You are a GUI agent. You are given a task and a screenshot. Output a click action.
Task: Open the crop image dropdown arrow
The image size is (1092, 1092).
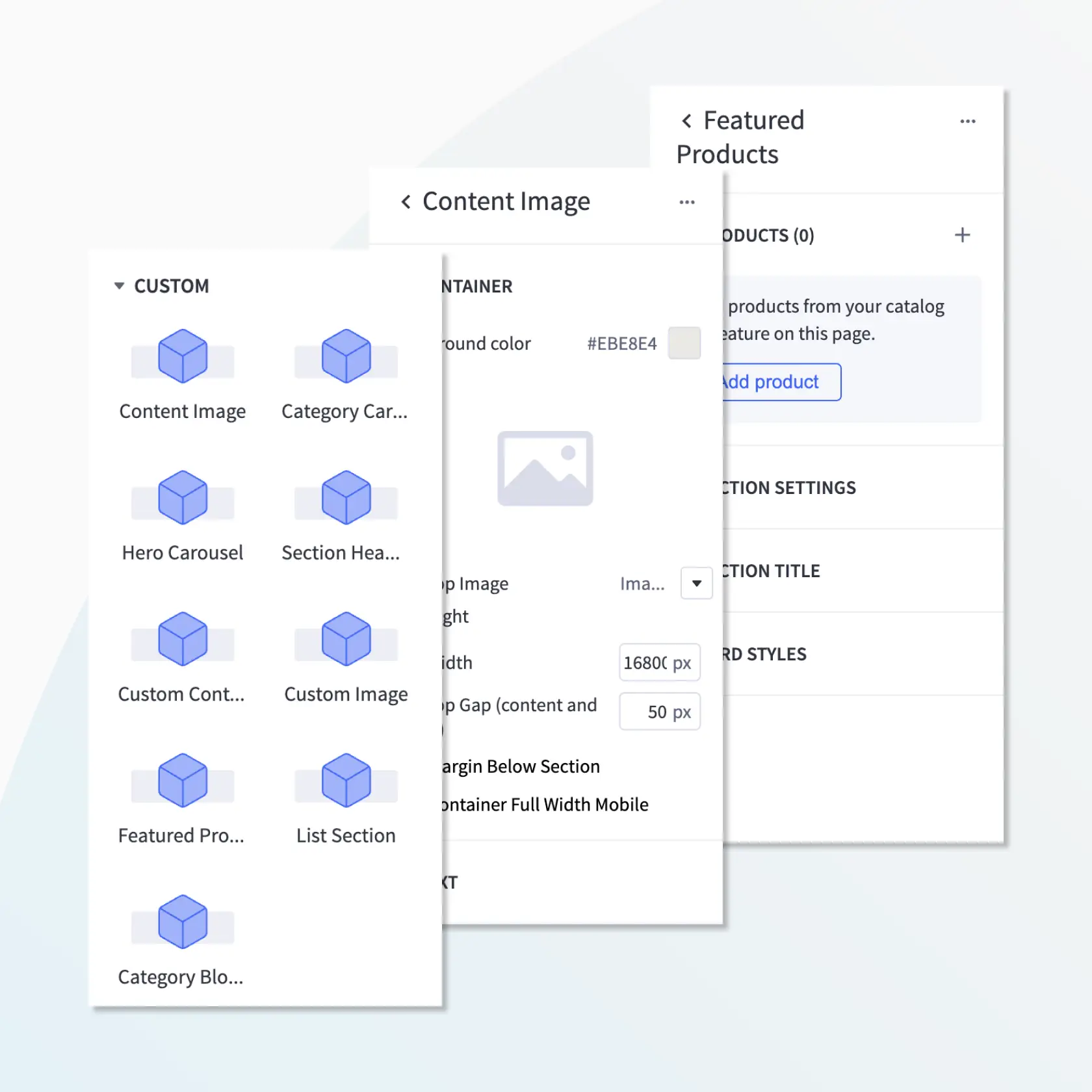coord(696,584)
